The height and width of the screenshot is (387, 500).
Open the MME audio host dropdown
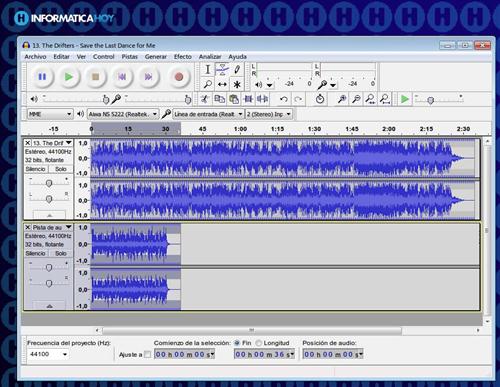pos(50,114)
